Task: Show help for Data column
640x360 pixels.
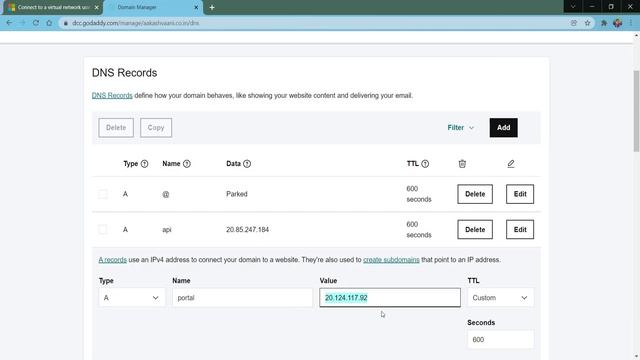Action: pos(247,164)
